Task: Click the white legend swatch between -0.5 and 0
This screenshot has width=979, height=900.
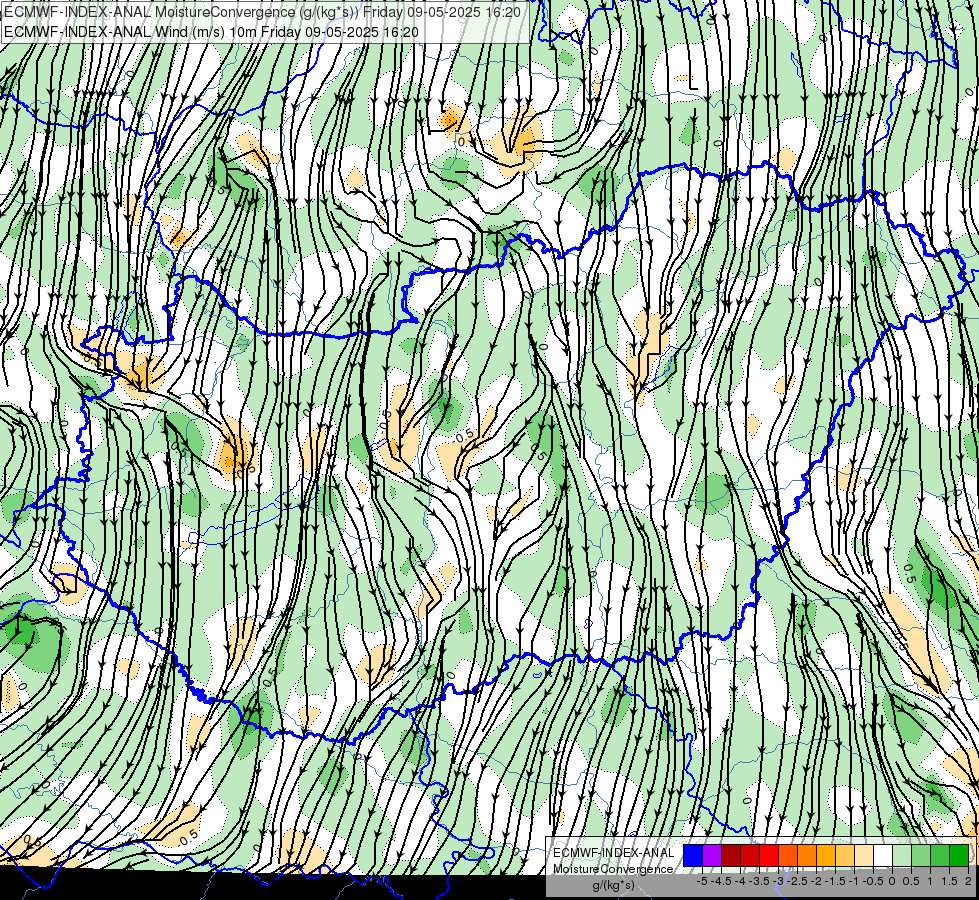Action: coord(883,856)
